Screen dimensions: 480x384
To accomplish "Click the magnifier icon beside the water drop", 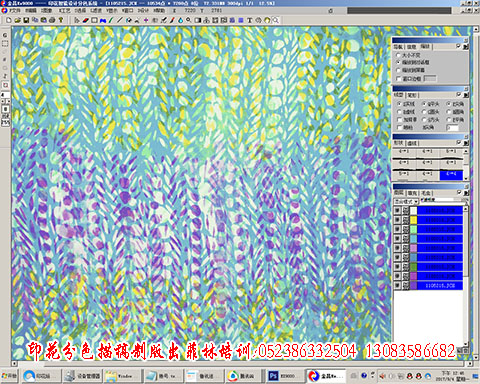I will pos(189,20).
